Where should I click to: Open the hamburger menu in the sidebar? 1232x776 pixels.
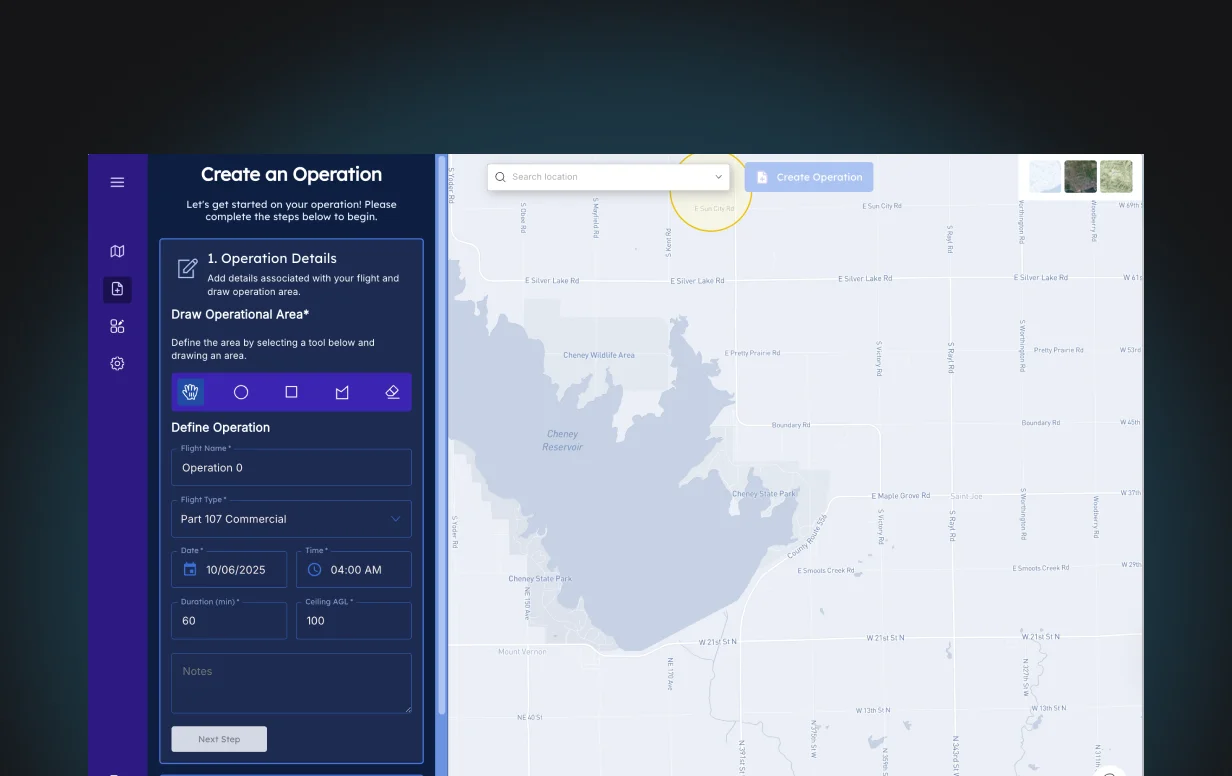pos(117,182)
